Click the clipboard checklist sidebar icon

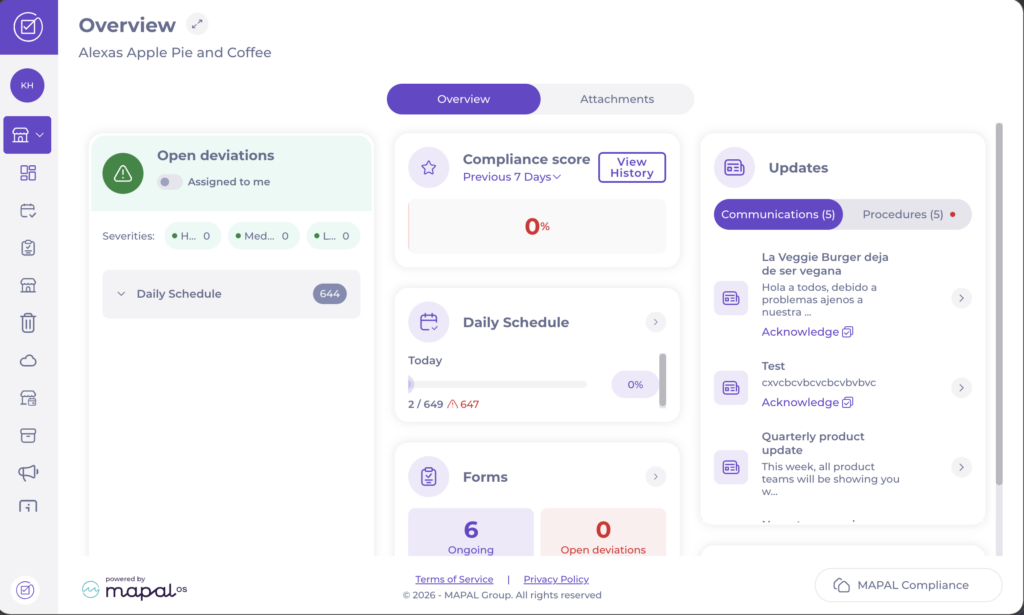[x=28, y=248]
